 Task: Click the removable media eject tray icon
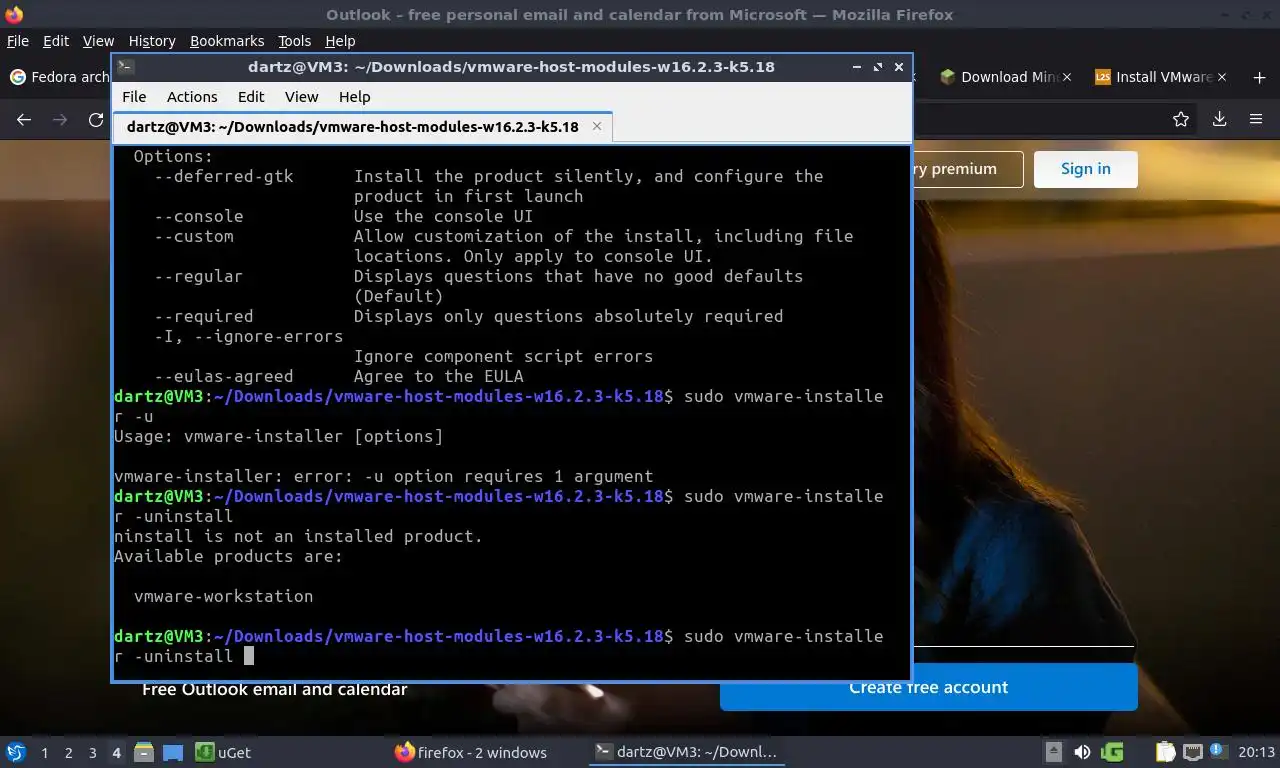coord(1053,752)
